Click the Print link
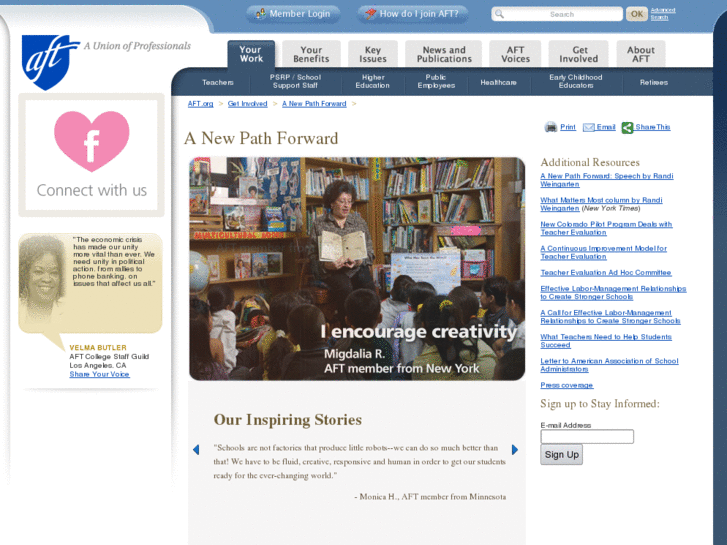This screenshot has width=727, height=545. [568, 127]
